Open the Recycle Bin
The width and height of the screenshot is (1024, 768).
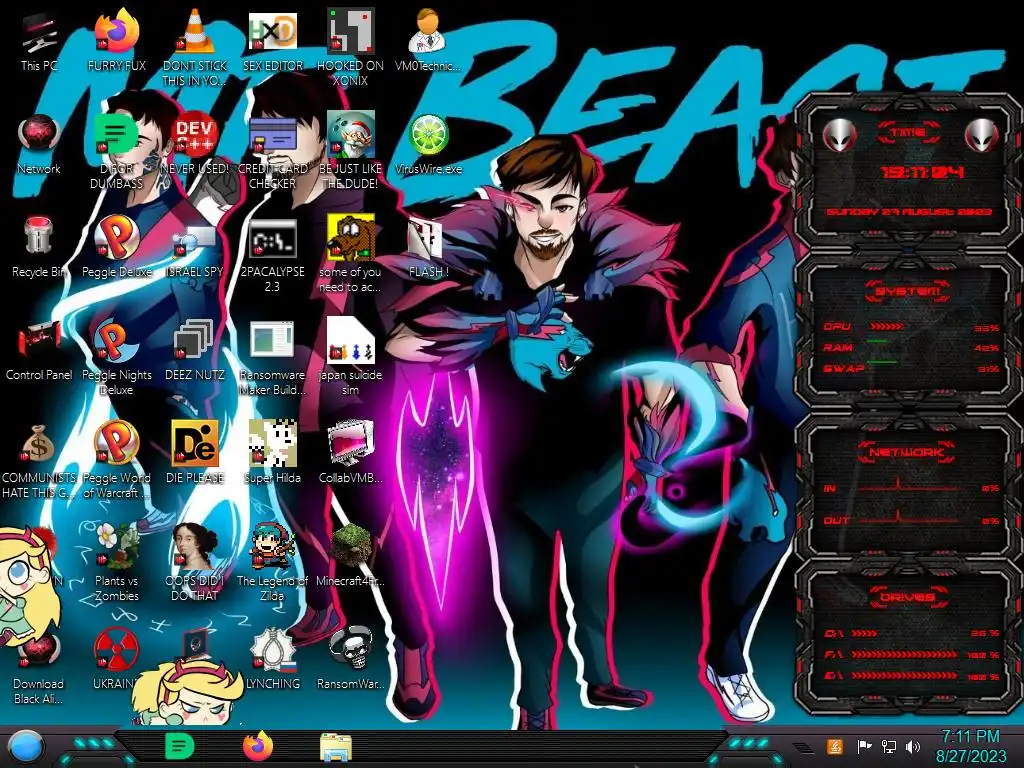[39, 248]
